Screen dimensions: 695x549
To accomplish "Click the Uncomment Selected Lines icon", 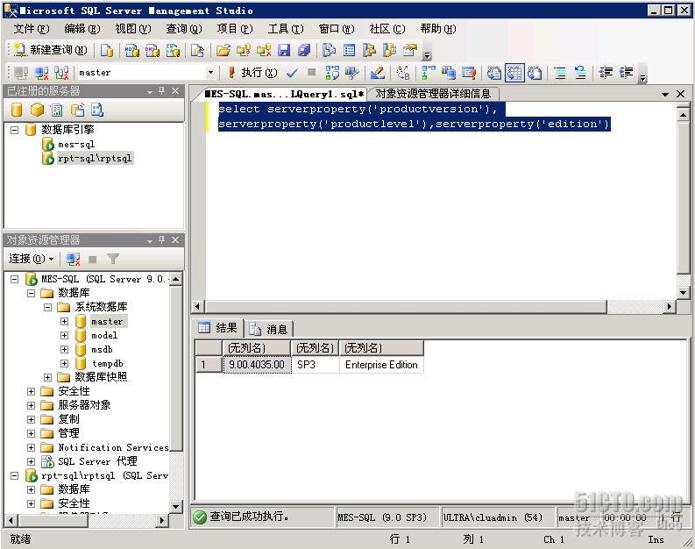I will [580, 73].
